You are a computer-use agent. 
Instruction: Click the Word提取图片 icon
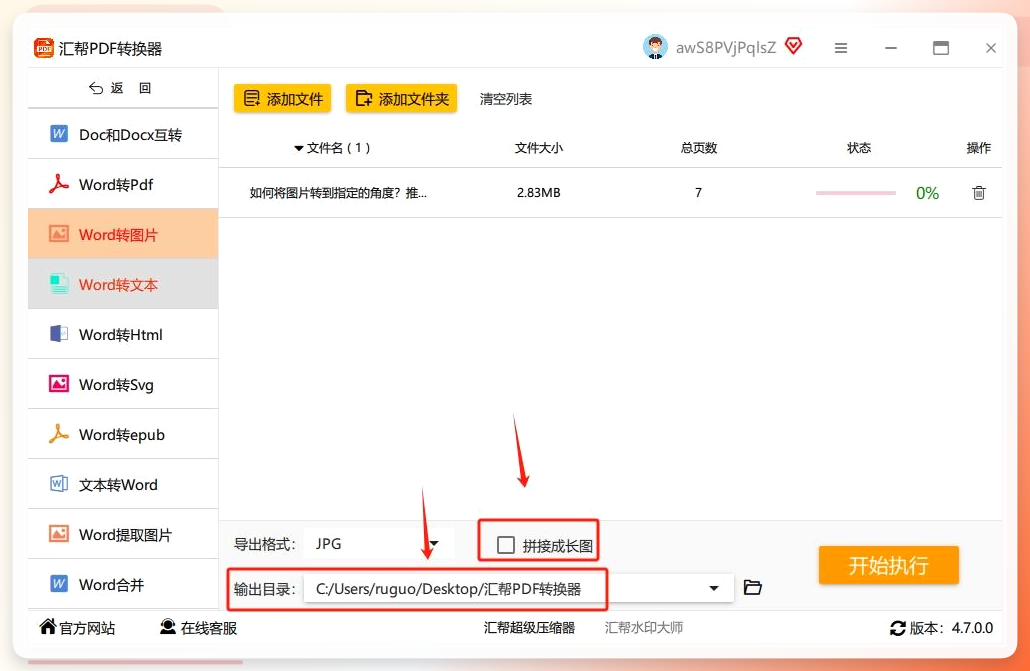pos(59,534)
